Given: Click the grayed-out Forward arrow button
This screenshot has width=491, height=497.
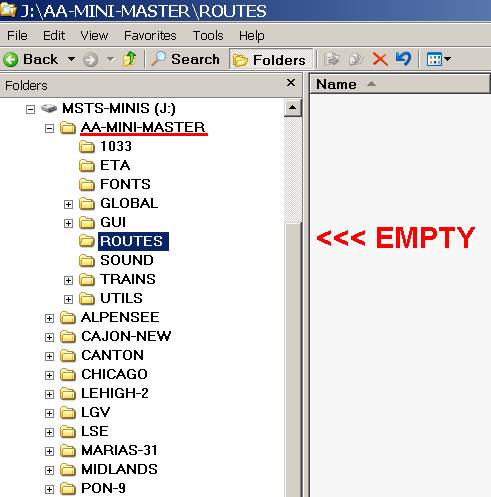Looking at the screenshot, I should (x=90, y=60).
